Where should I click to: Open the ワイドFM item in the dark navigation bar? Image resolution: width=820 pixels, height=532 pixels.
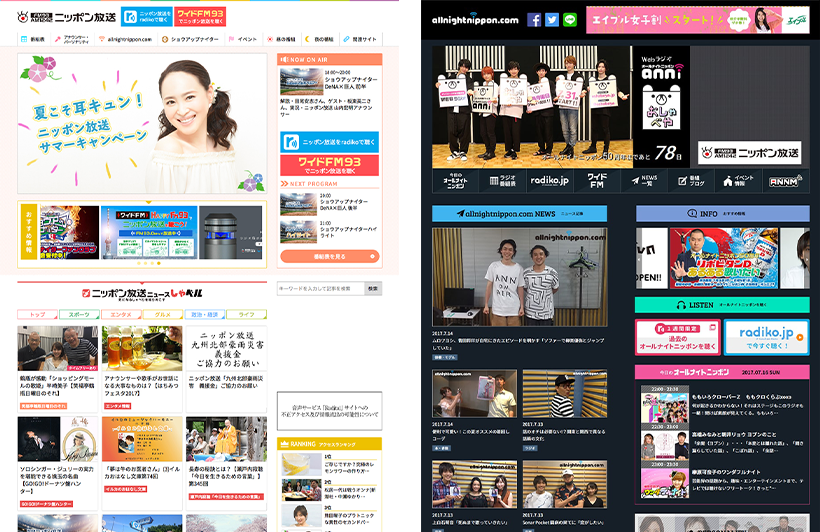tap(597, 181)
